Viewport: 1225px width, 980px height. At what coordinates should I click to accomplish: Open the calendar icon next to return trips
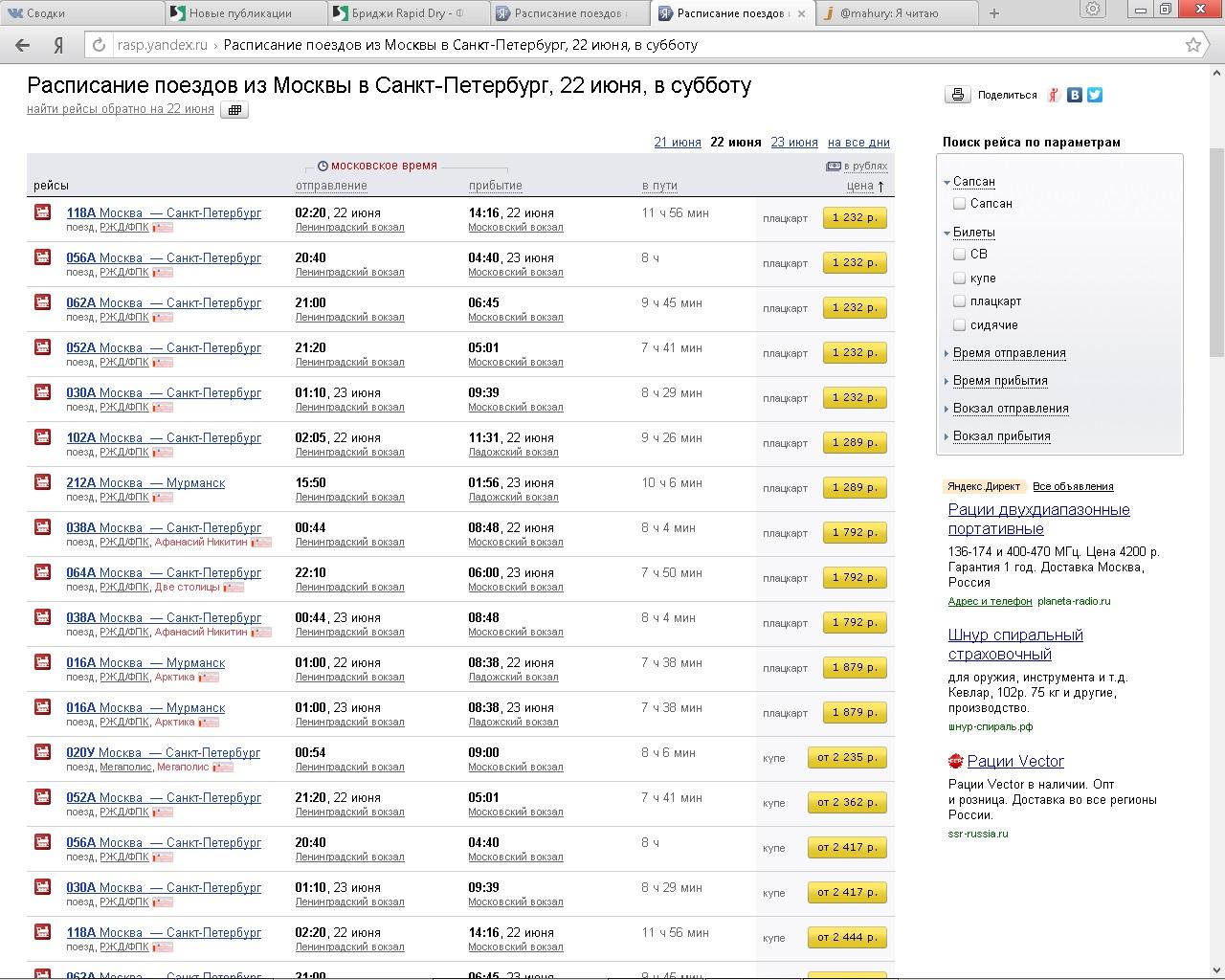[x=234, y=110]
